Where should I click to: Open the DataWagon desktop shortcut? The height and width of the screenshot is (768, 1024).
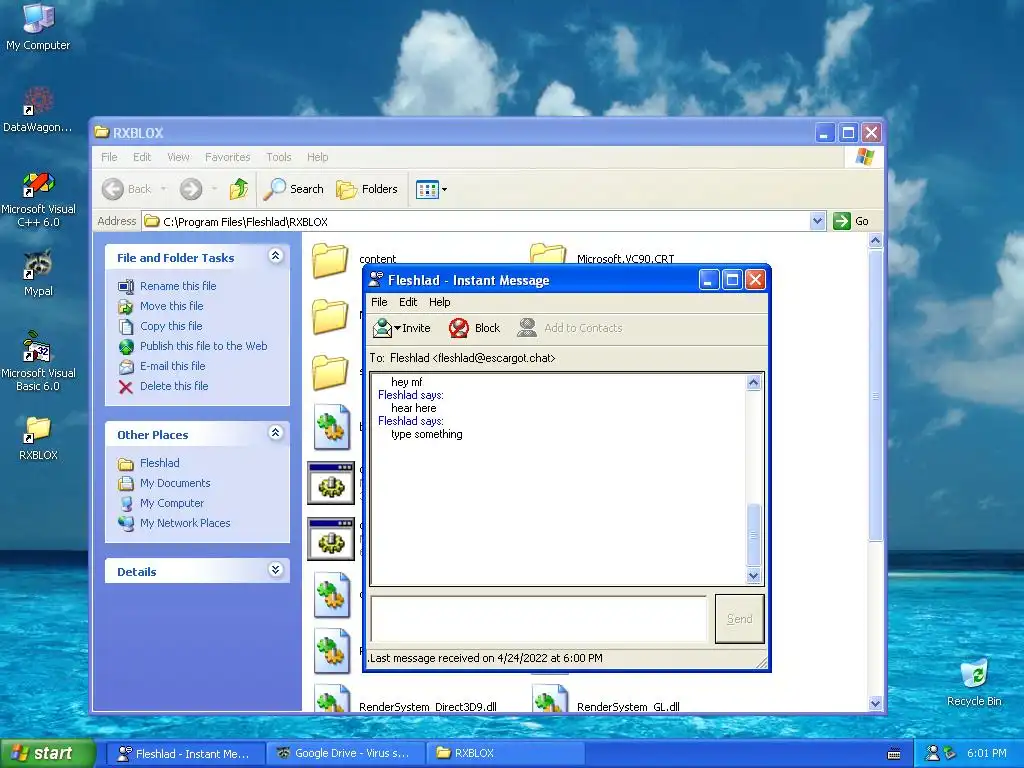click(x=38, y=109)
